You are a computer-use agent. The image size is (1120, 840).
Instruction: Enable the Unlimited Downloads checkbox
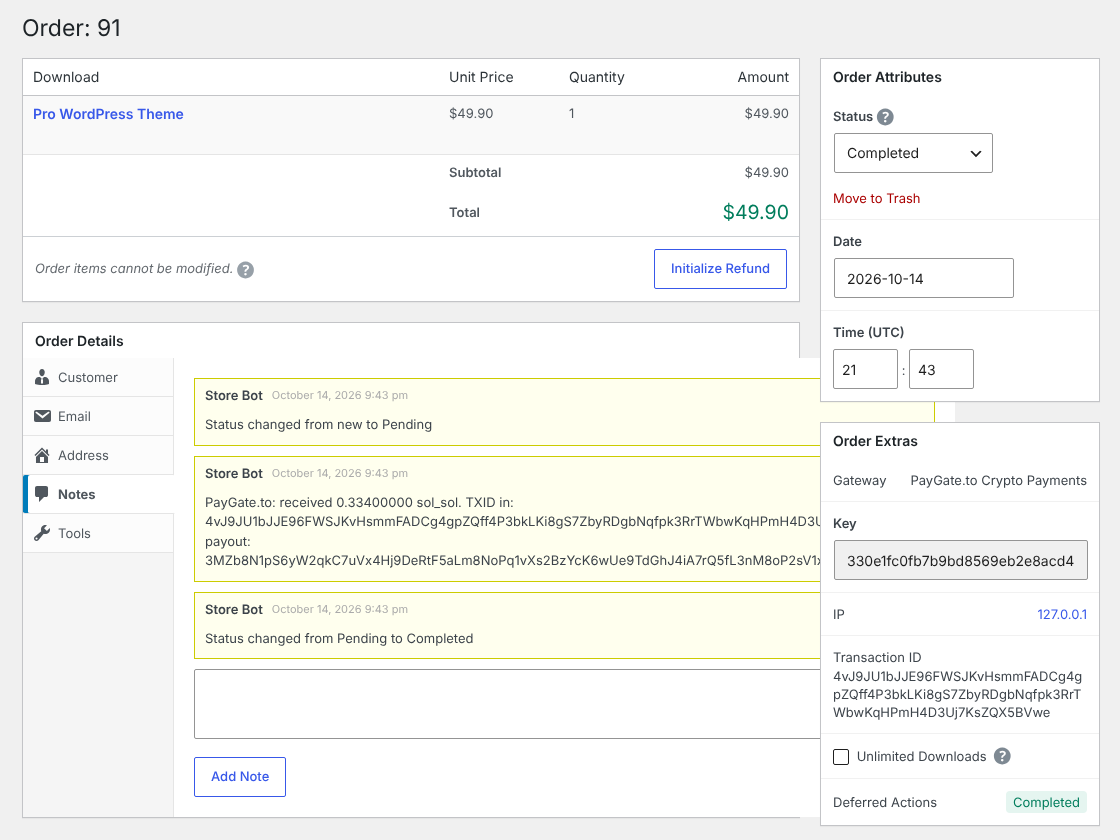pos(841,756)
